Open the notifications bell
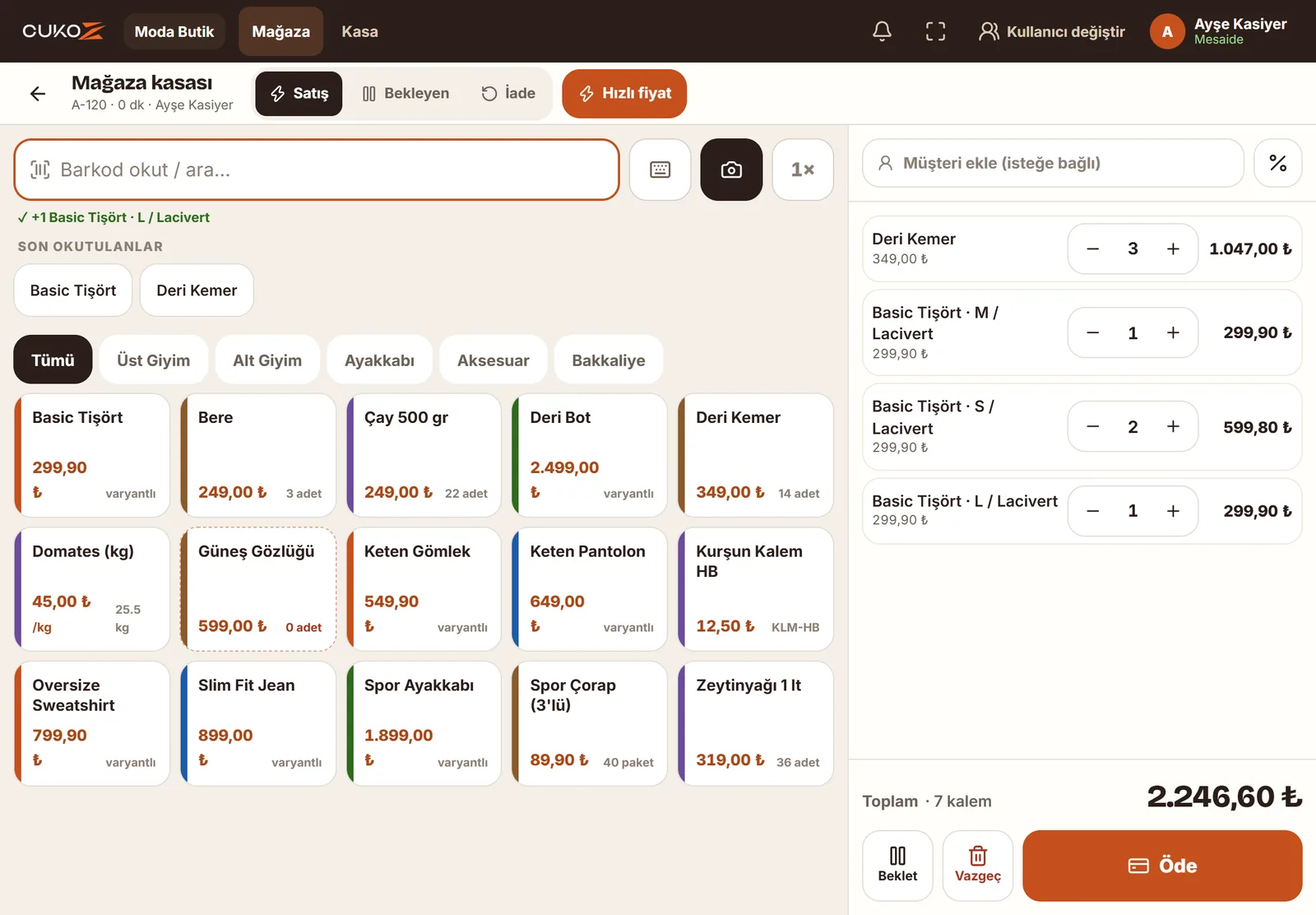1316x915 pixels. click(x=882, y=31)
